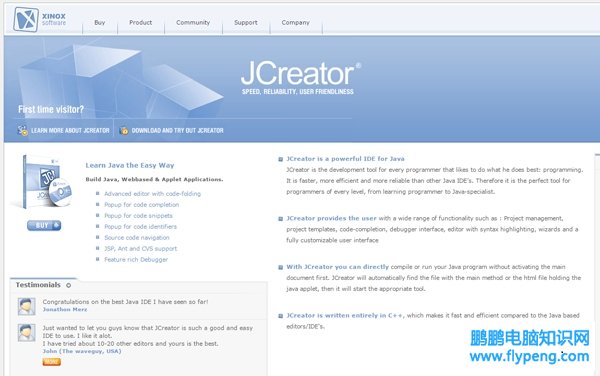600x376 pixels.
Task: Click bullet icon beside written entirely in C++
Action: tap(280, 316)
